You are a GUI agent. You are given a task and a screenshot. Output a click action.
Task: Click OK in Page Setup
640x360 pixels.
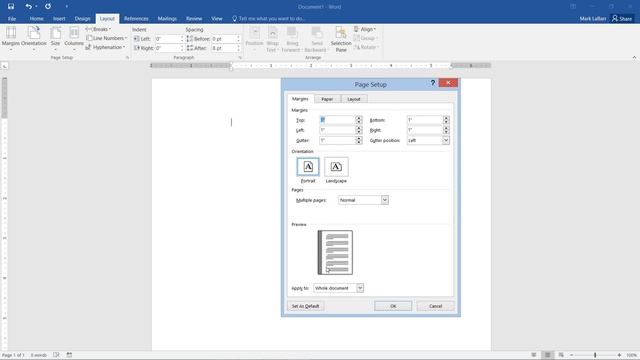pyautogui.click(x=393, y=306)
